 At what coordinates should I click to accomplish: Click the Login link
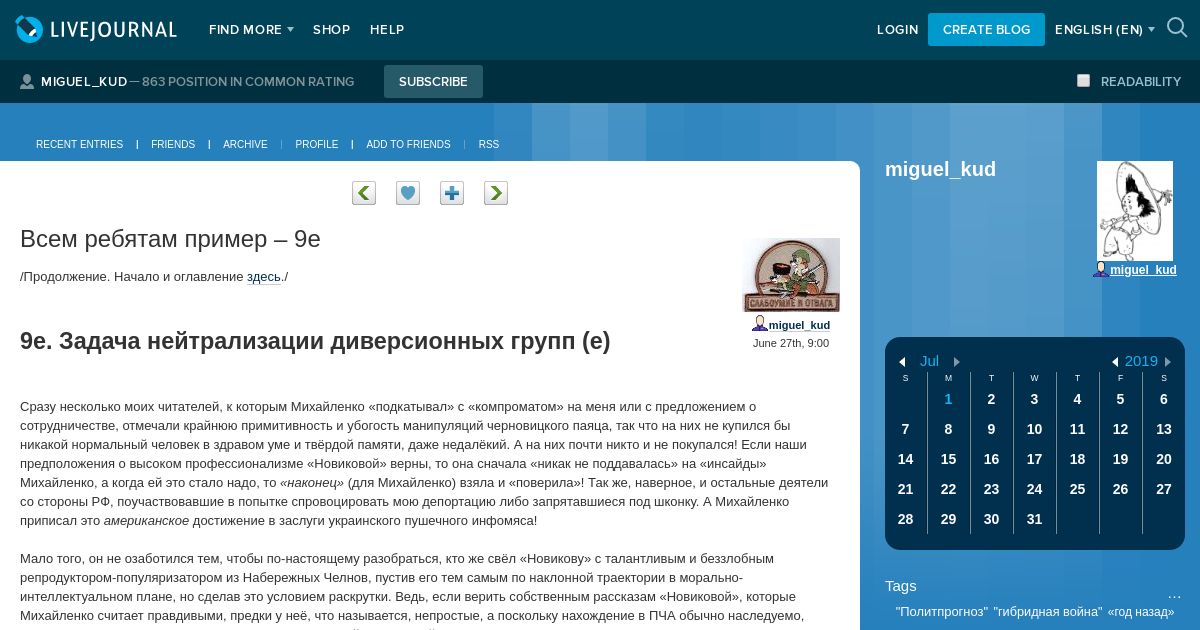(x=897, y=30)
